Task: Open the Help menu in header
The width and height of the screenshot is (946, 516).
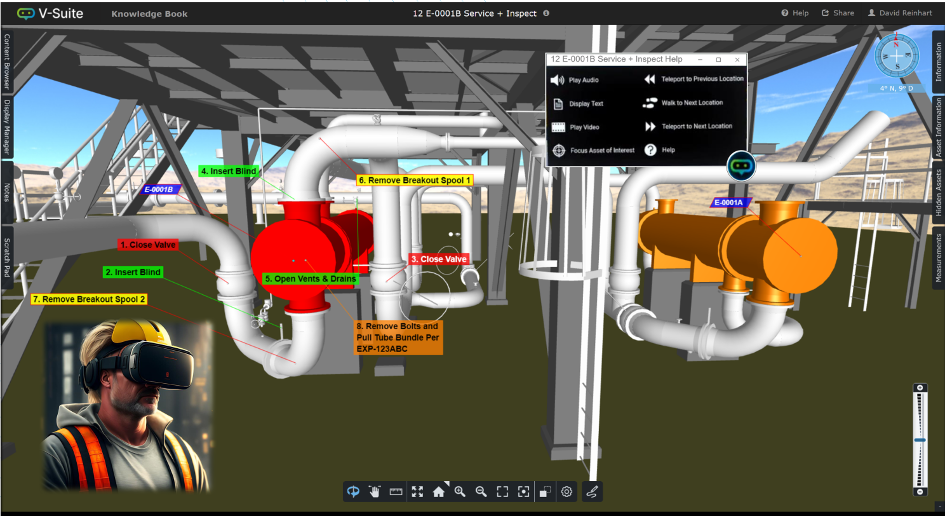Action: click(795, 13)
